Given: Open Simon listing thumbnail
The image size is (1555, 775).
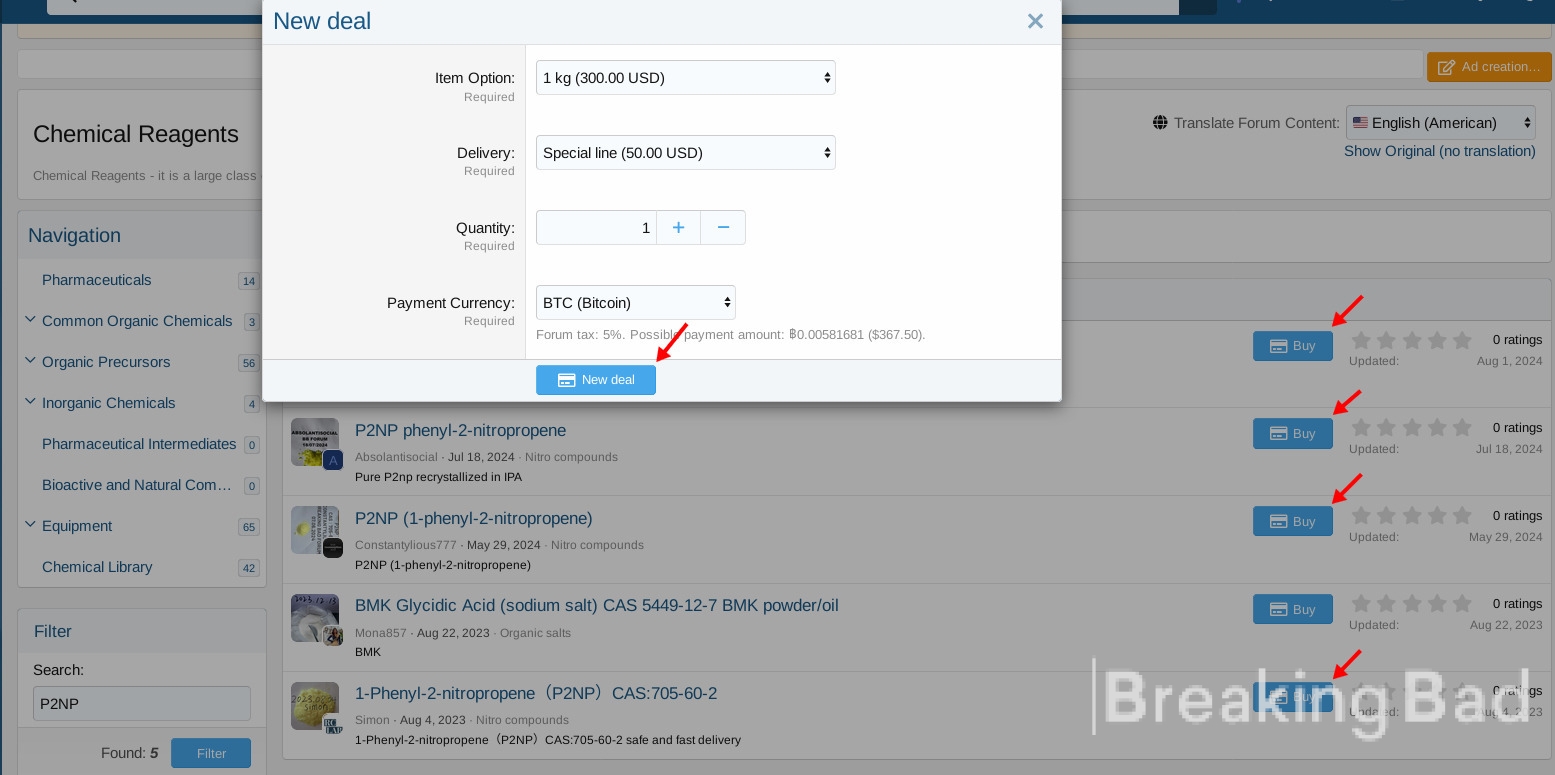Looking at the screenshot, I should [x=315, y=706].
